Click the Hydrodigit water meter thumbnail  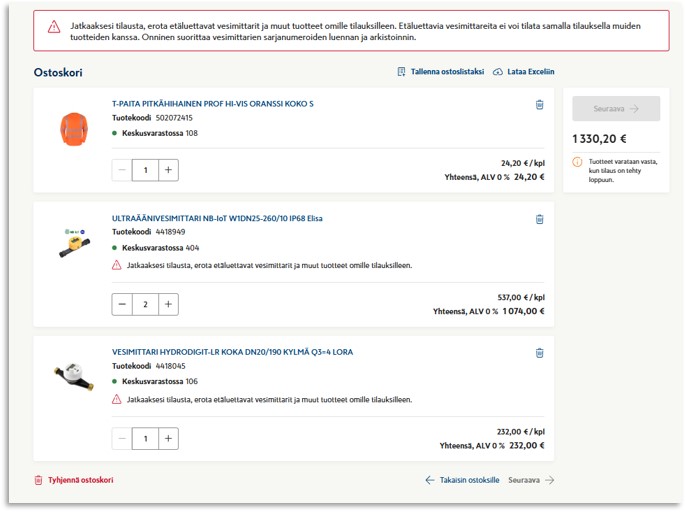point(73,376)
